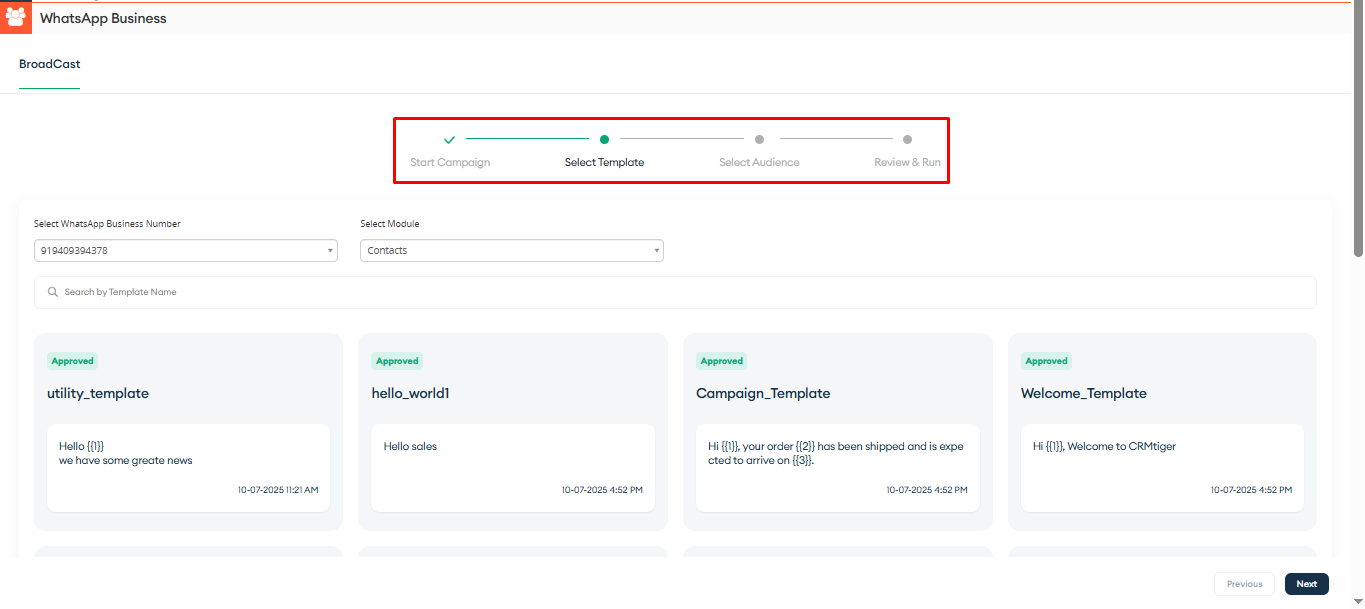Click the WhatsApp Business header title
The width and height of the screenshot is (1365, 609).
[103, 18]
